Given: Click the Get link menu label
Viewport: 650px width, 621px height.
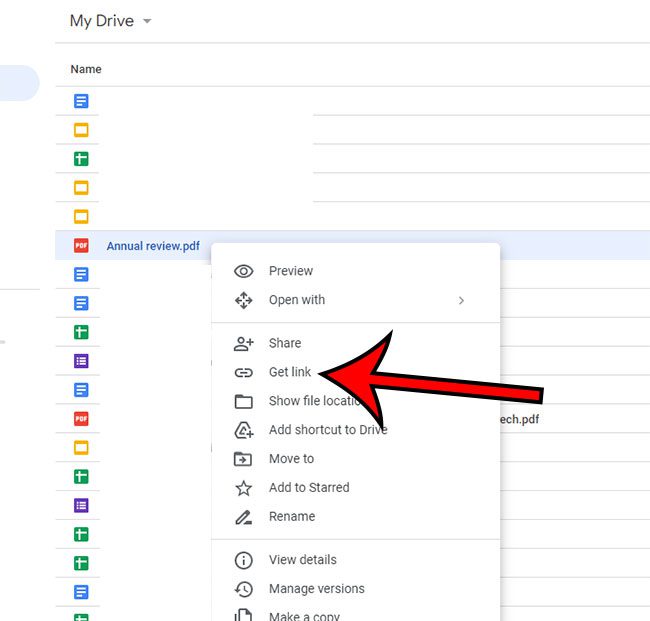Looking at the screenshot, I should 290,372.
